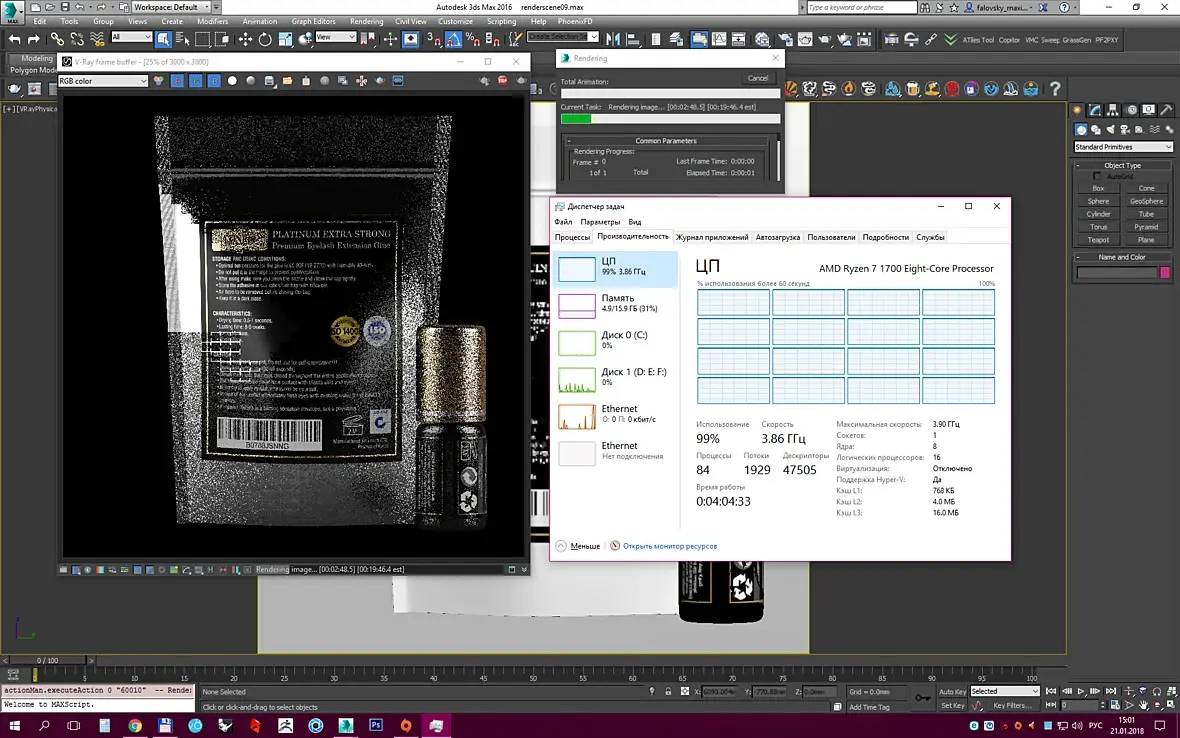Open the Workspace: Default dropdown
Screen dimensions: 1180x738
tap(172, 7)
